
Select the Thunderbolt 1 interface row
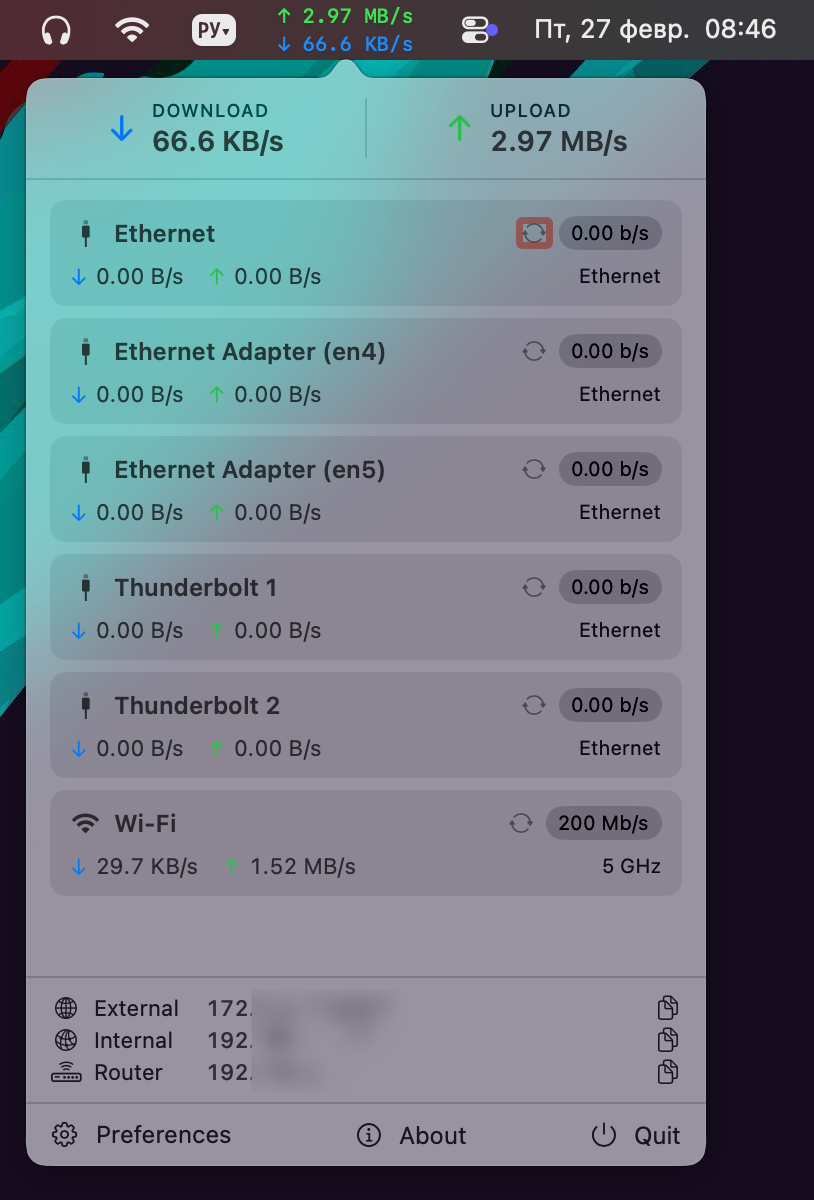pyautogui.click(x=300, y=606)
